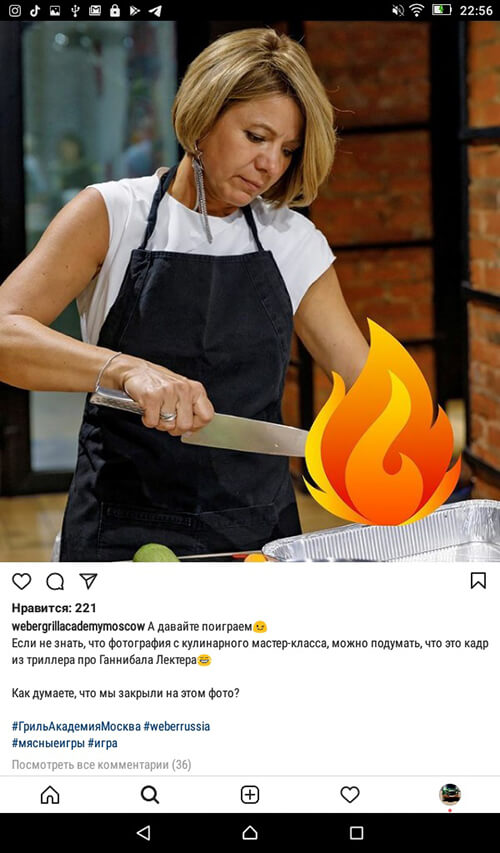Open comments via the speech bubble icon
This screenshot has height=853, width=500.
click(x=55, y=582)
